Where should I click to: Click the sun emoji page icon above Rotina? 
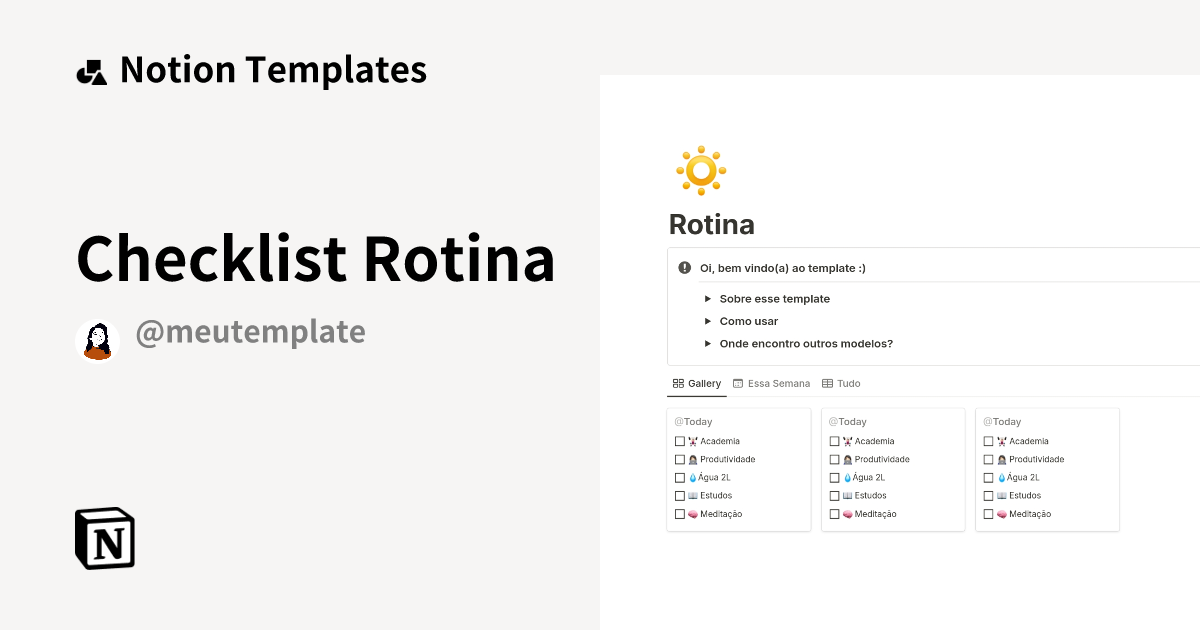click(x=700, y=170)
